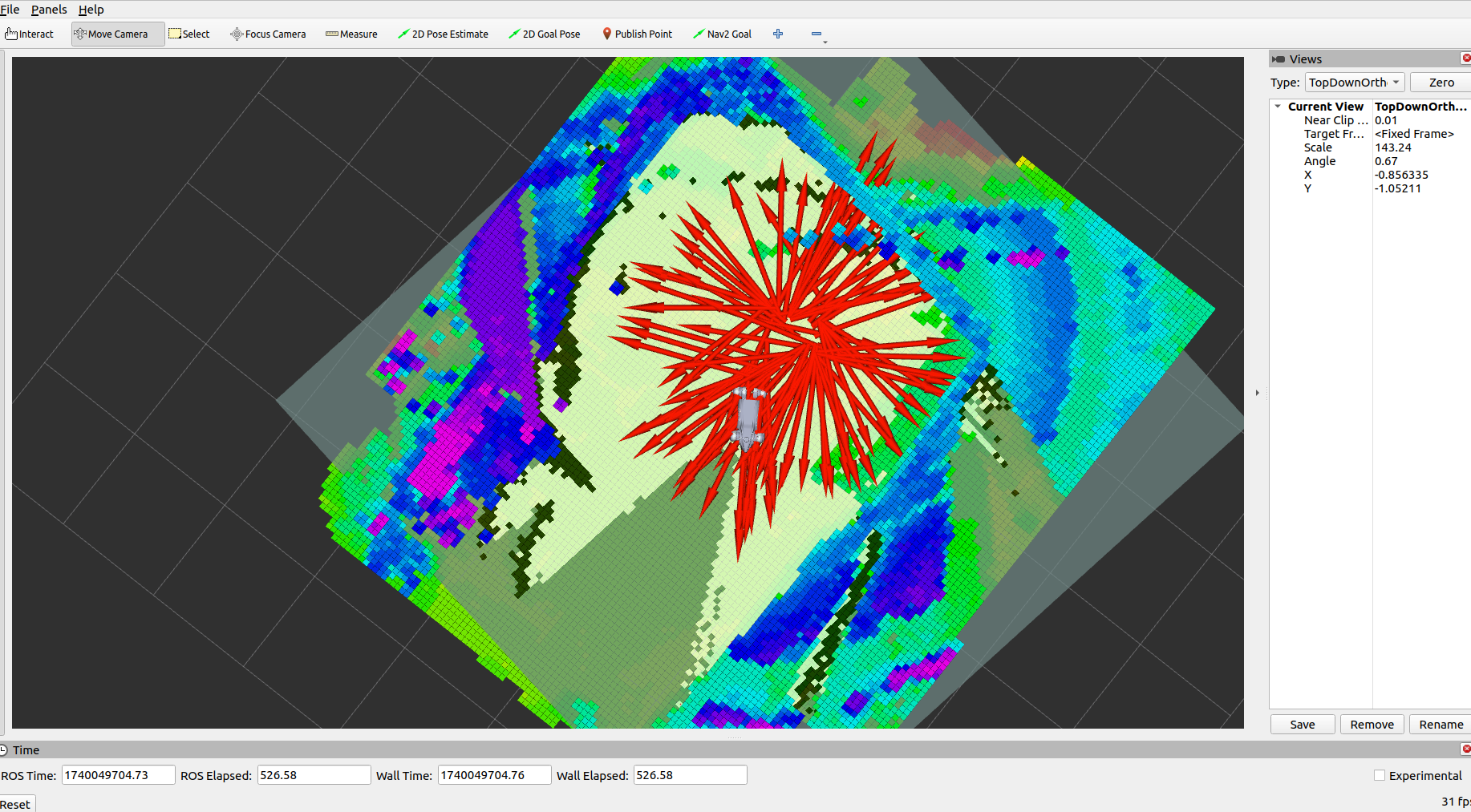
Task: Activate the Nav2 Goal tool
Action: [x=722, y=34]
